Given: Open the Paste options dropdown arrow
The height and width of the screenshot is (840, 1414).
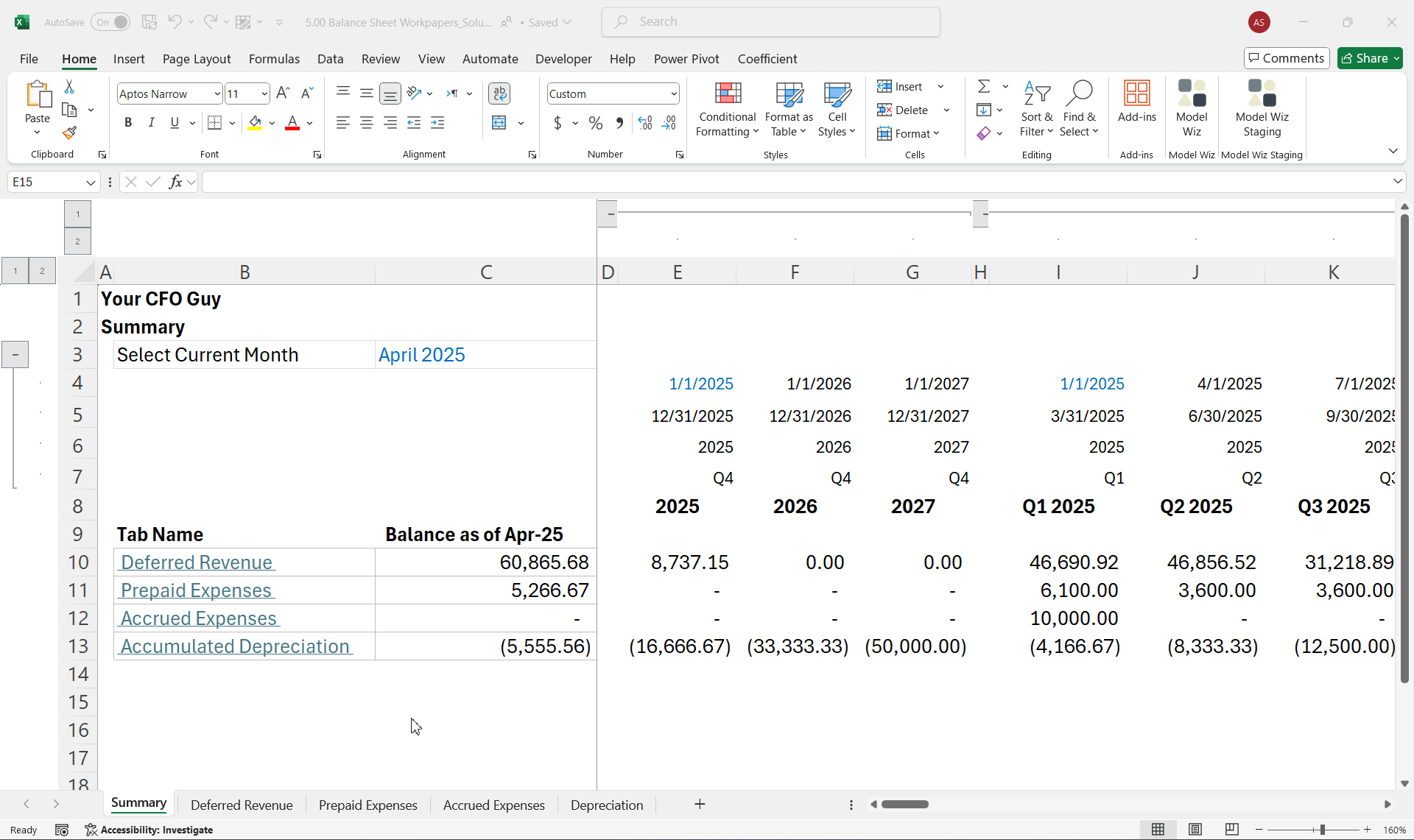Looking at the screenshot, I should [37, 133].
